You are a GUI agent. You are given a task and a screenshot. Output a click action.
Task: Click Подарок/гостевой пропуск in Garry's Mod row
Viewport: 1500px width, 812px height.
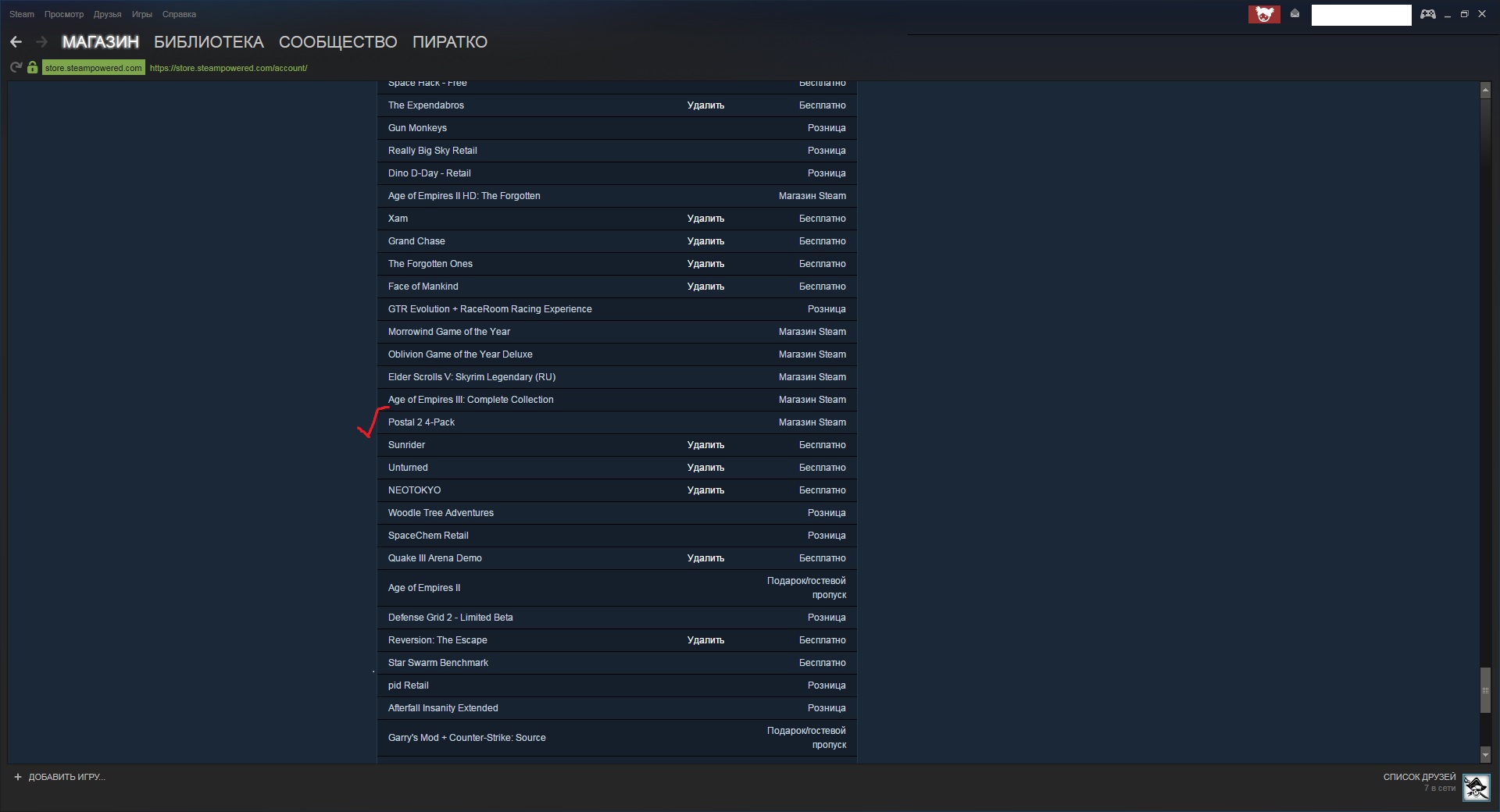pyautogui.click(x=806, y=738)
